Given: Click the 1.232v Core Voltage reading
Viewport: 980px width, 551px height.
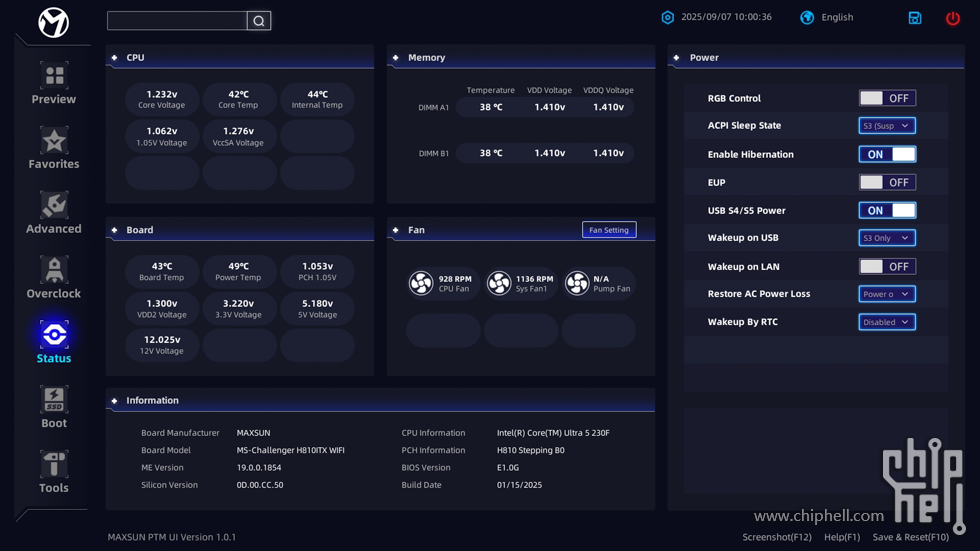Looking at the screenshot, I should click(162, 99).
